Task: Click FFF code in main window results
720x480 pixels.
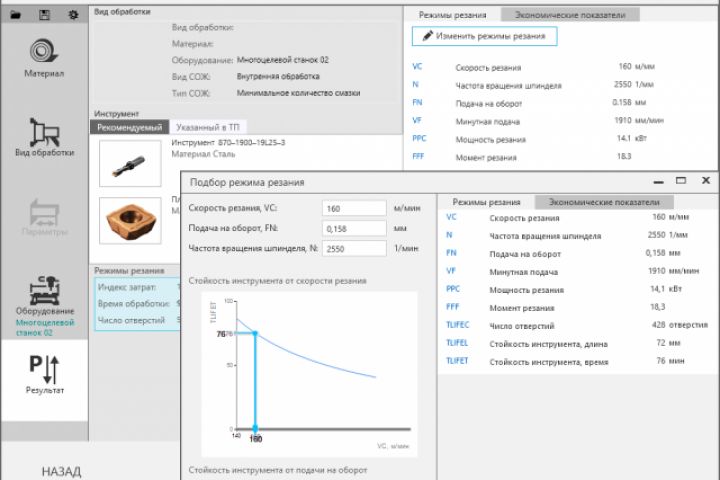Action: (418, 156)
